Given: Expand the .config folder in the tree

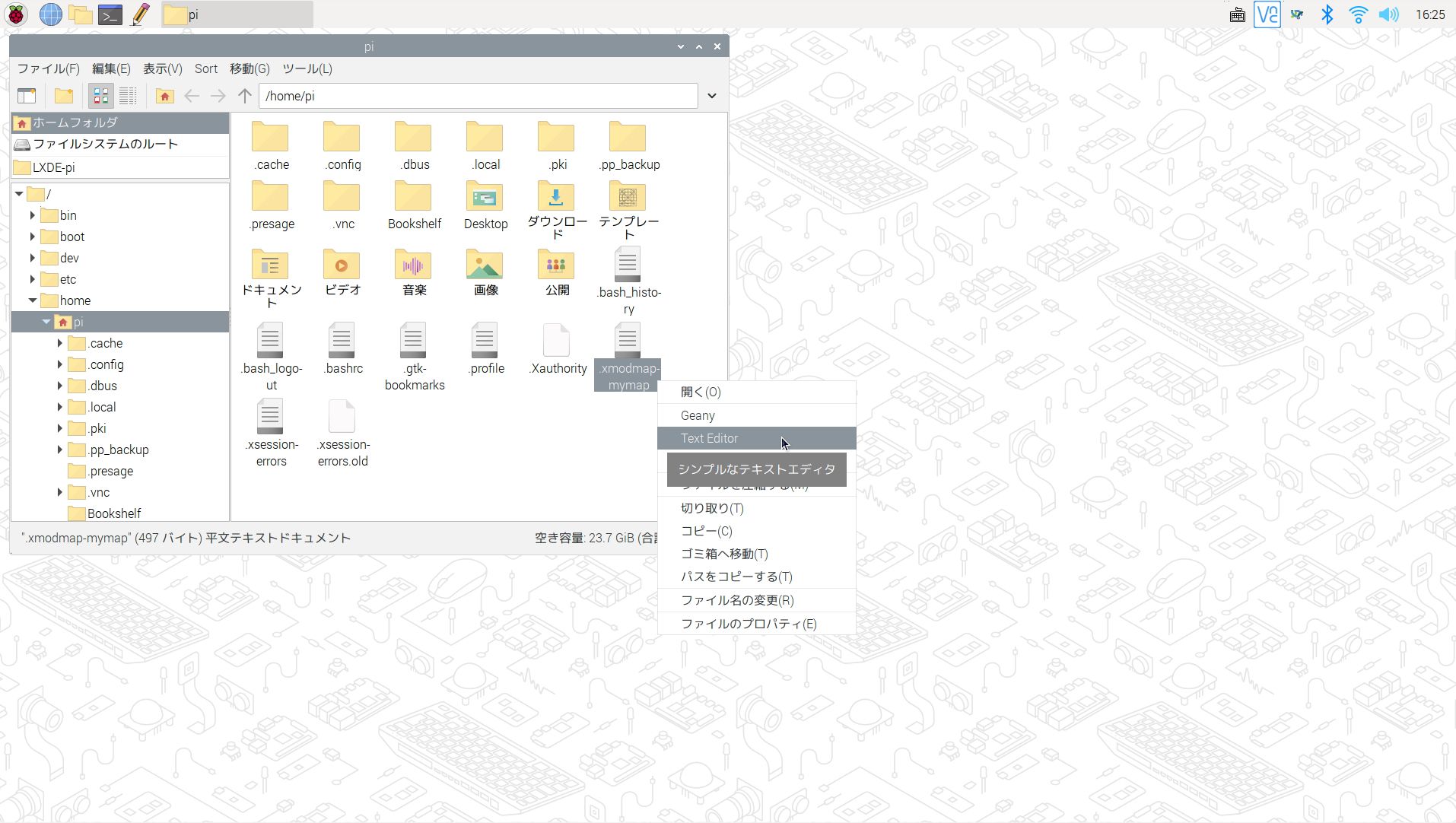Looking at the screenshot, I should (59, 364).
